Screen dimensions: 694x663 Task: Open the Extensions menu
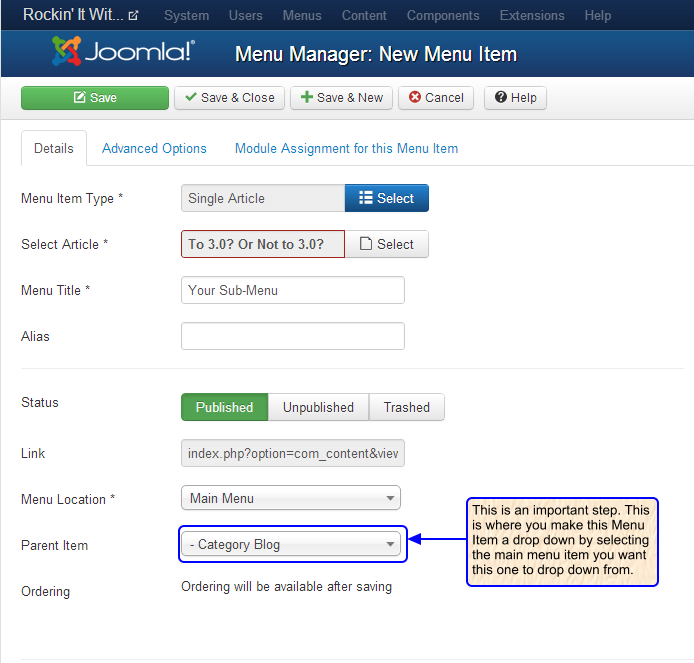532,15
